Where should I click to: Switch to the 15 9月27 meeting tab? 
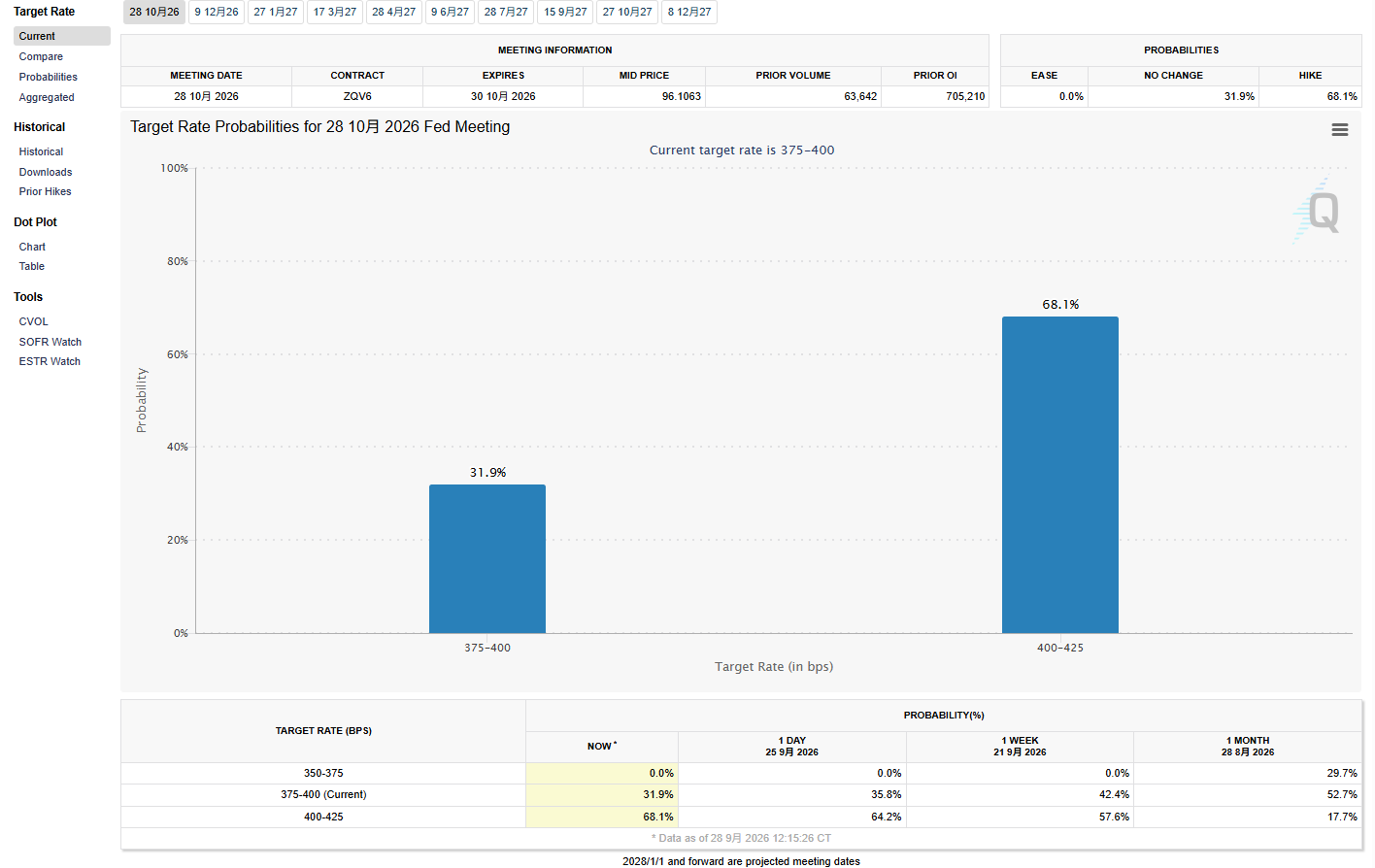pyautogui.click(x=565, y=12)
